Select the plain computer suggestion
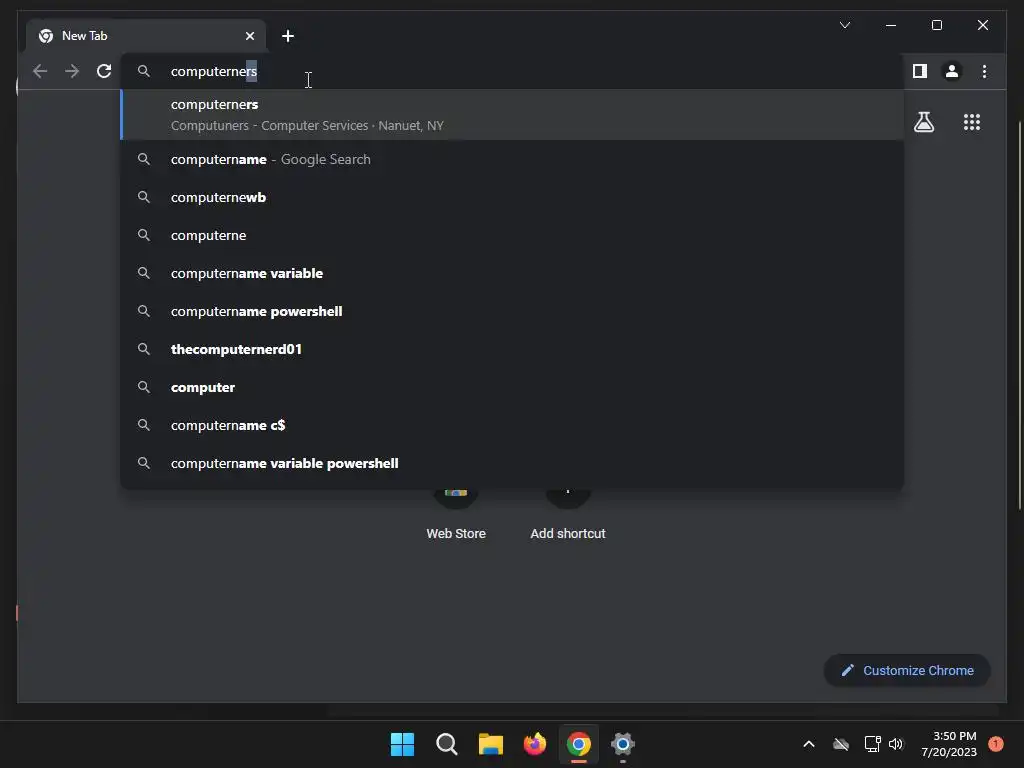This screenshot has width=1024, height=768. [x=513, y=387]
